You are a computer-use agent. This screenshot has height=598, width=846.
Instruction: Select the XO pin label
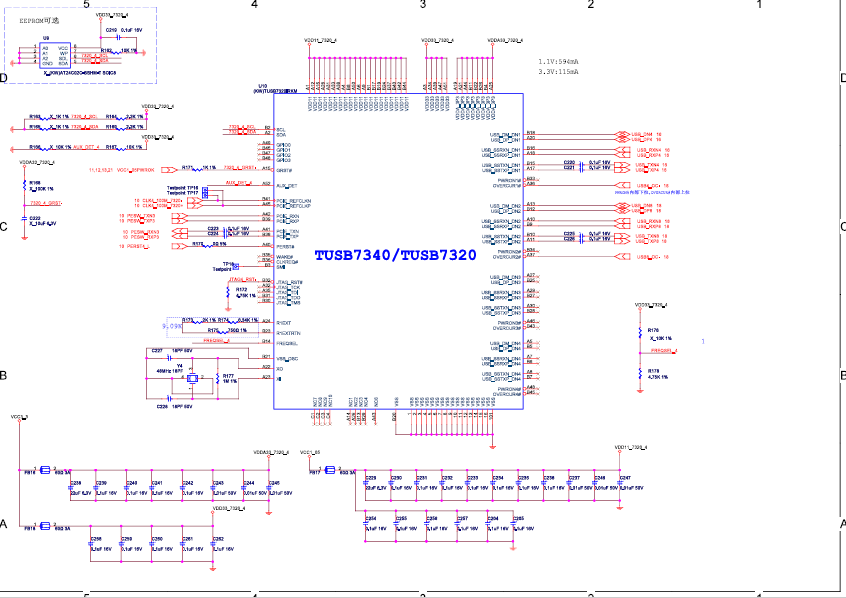[279, 369]
